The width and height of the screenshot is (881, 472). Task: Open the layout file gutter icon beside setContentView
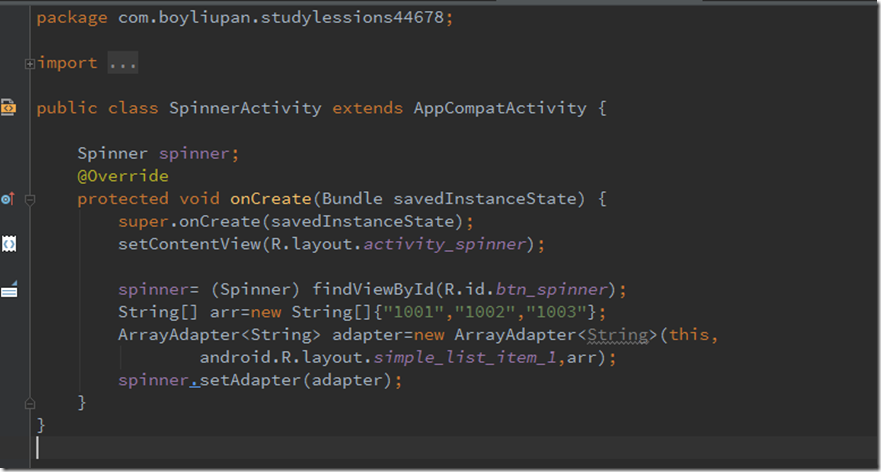coord(9,244)
